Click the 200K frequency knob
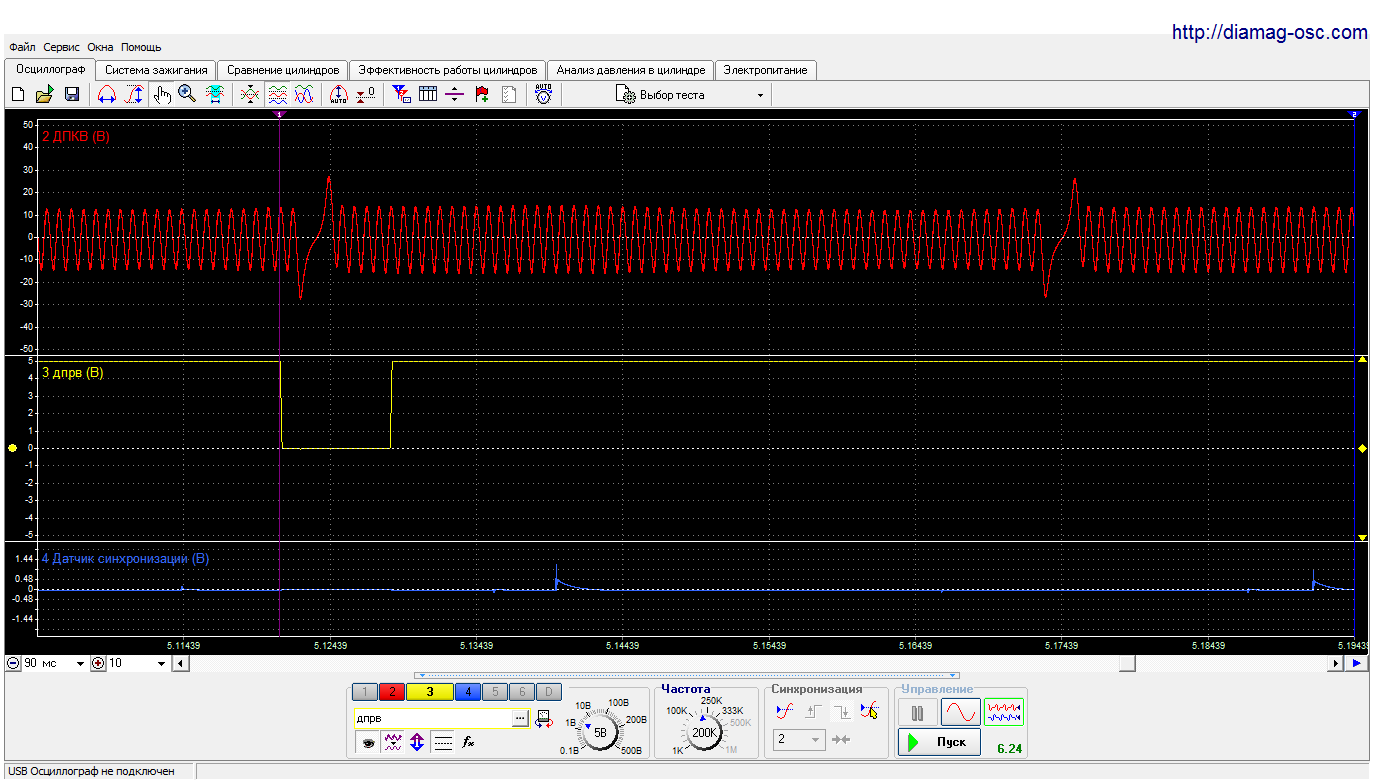This screenshot has height=784, width=1382. coord(705,732)
